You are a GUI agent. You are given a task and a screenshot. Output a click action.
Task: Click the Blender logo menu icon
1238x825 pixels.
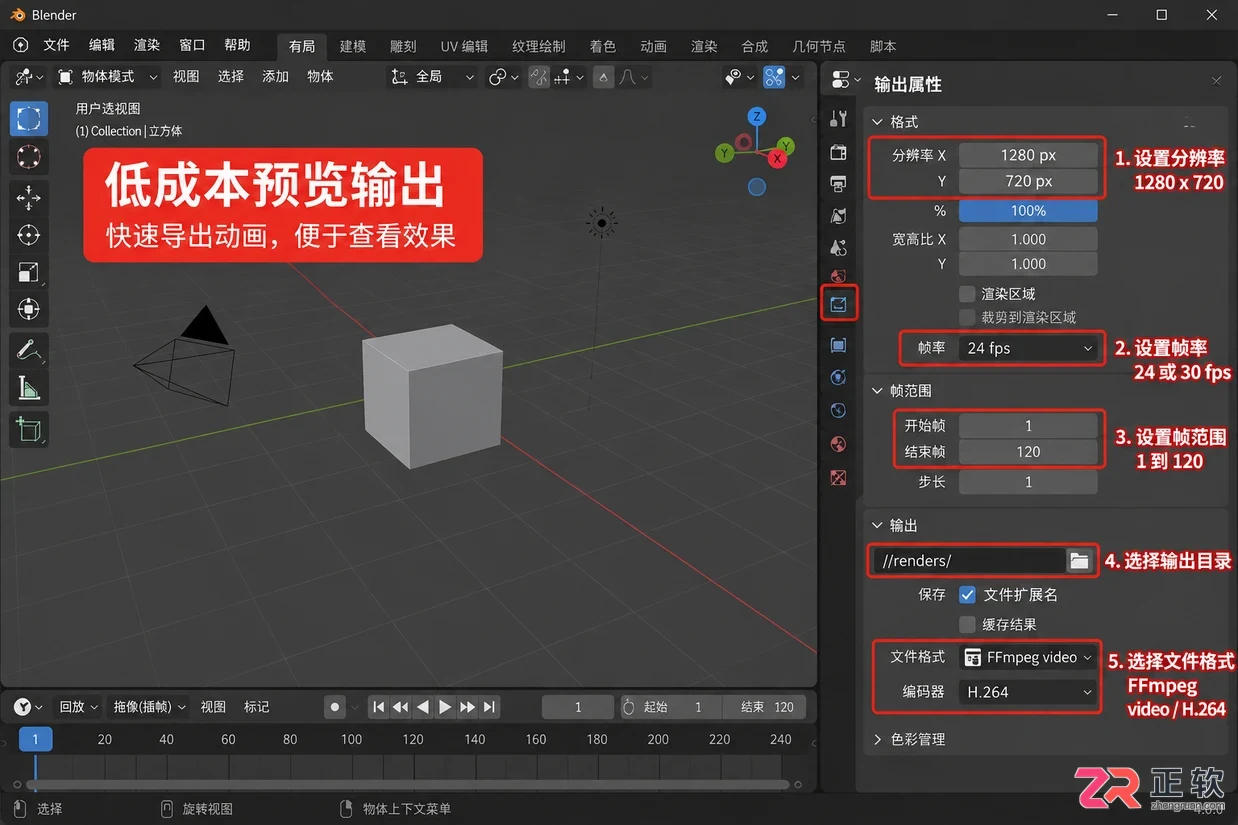click(x=21, y=45)
